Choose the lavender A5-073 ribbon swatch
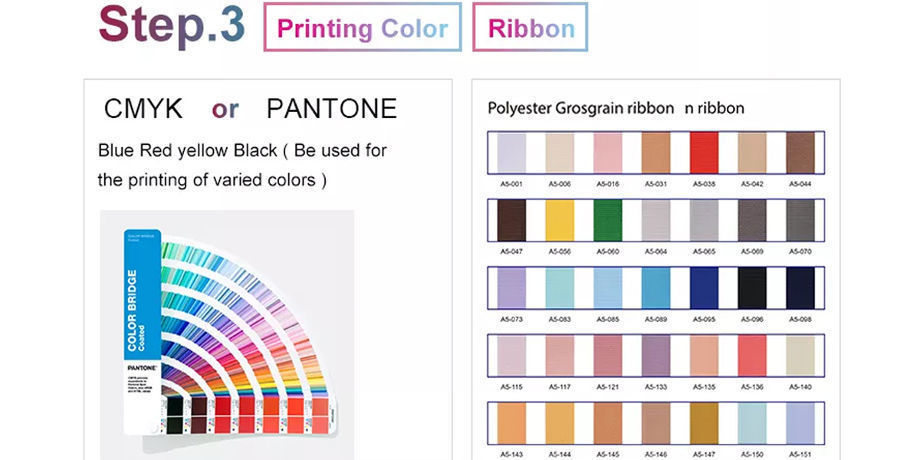The width and height of the screenshot is (920, 460). click(512, 288)
